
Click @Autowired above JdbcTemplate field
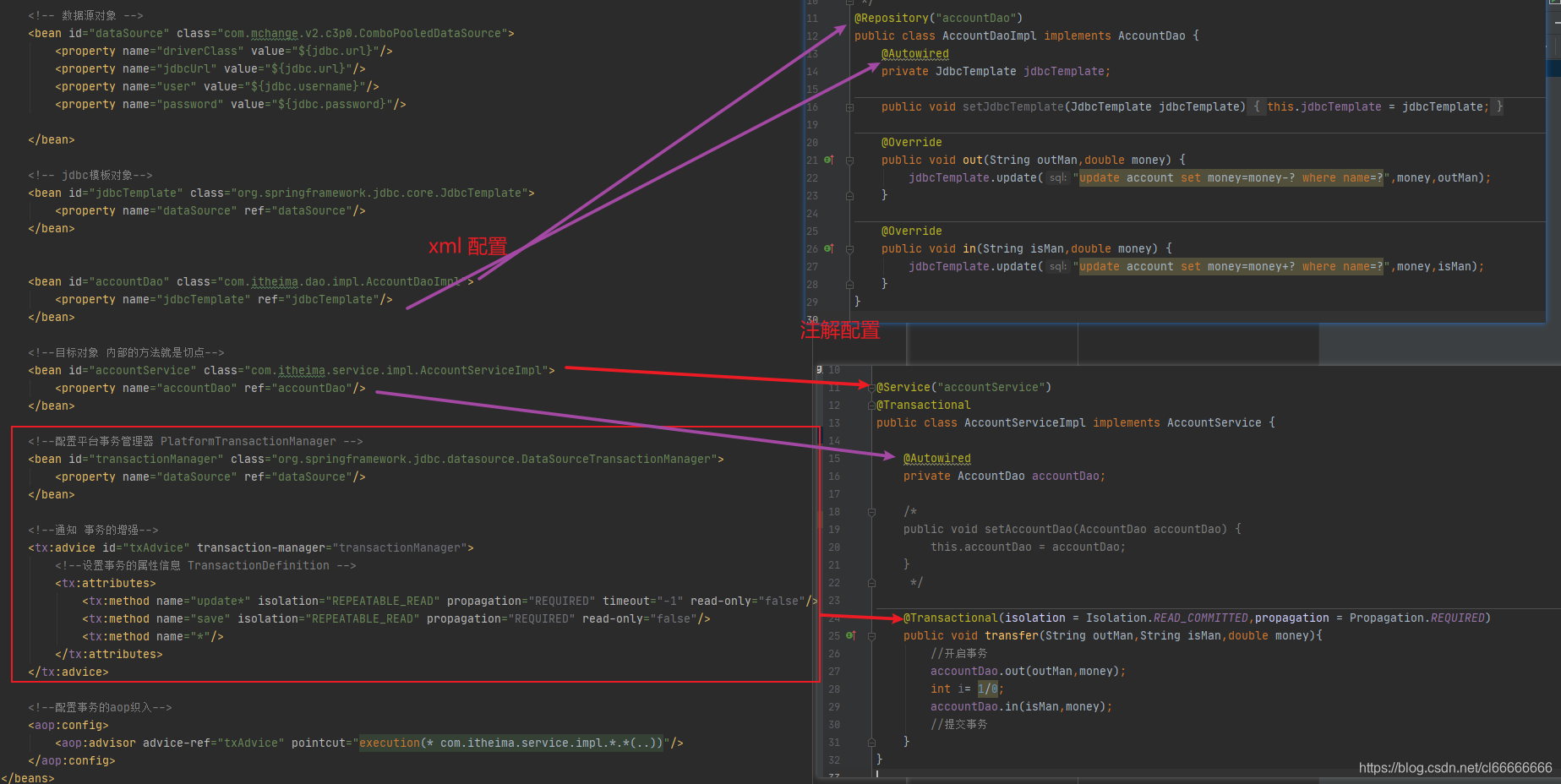915,53
